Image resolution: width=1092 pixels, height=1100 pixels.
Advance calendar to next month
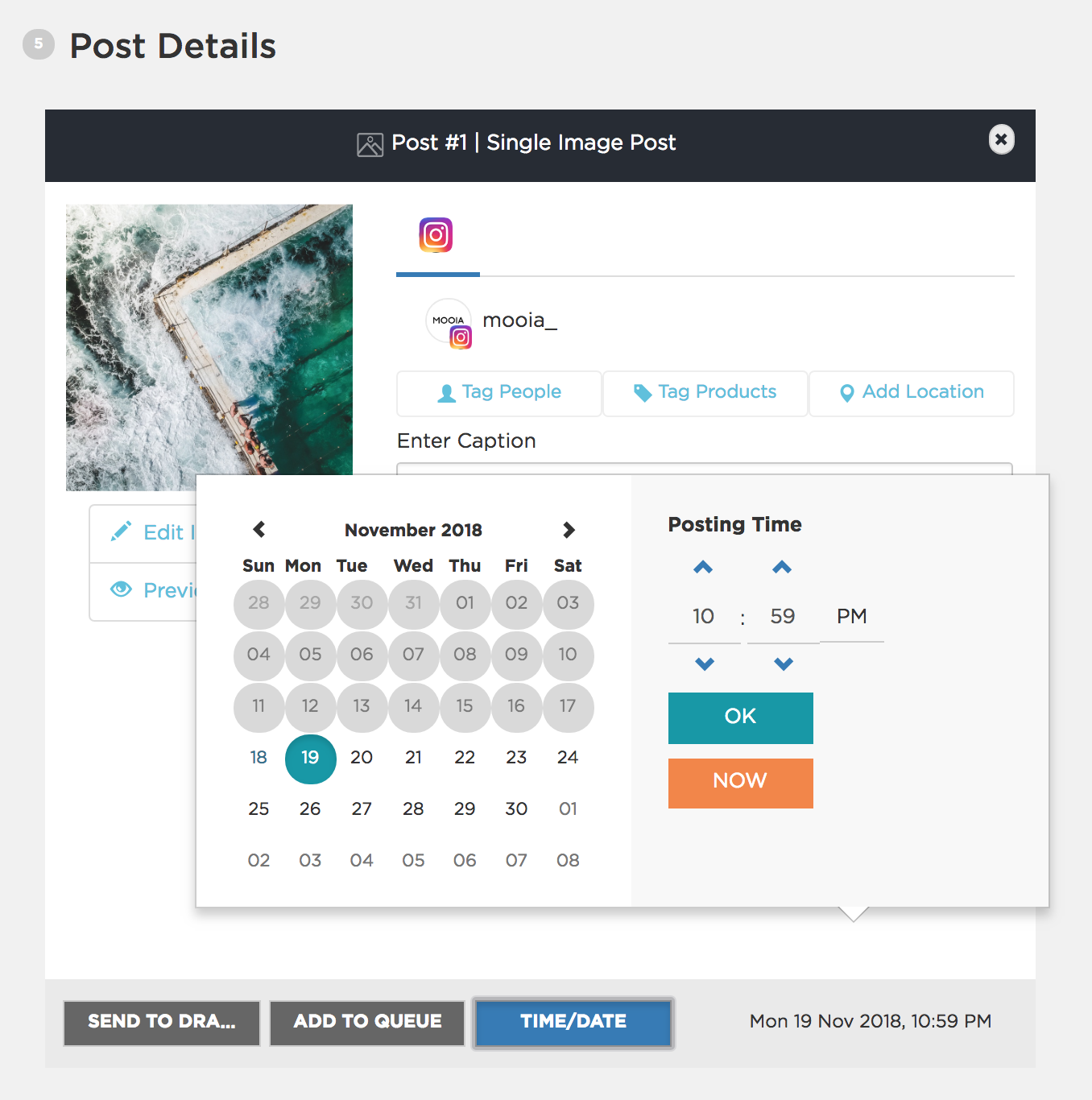[569, 530]
